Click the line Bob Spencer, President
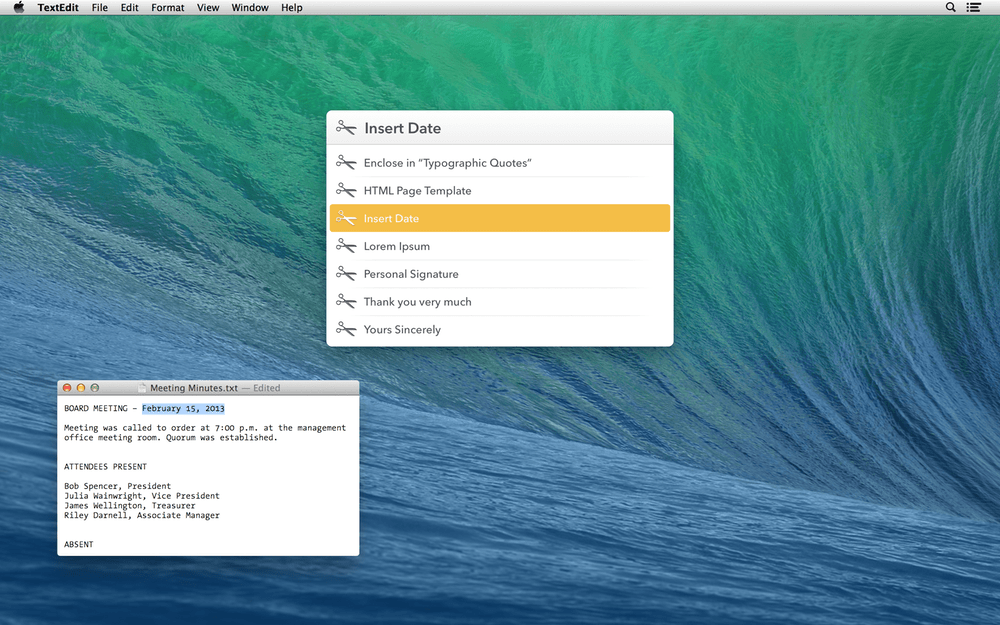Image resolution: width=1000 pixels, height=625 pixels. pyautogui.click(x=117, y=486)
